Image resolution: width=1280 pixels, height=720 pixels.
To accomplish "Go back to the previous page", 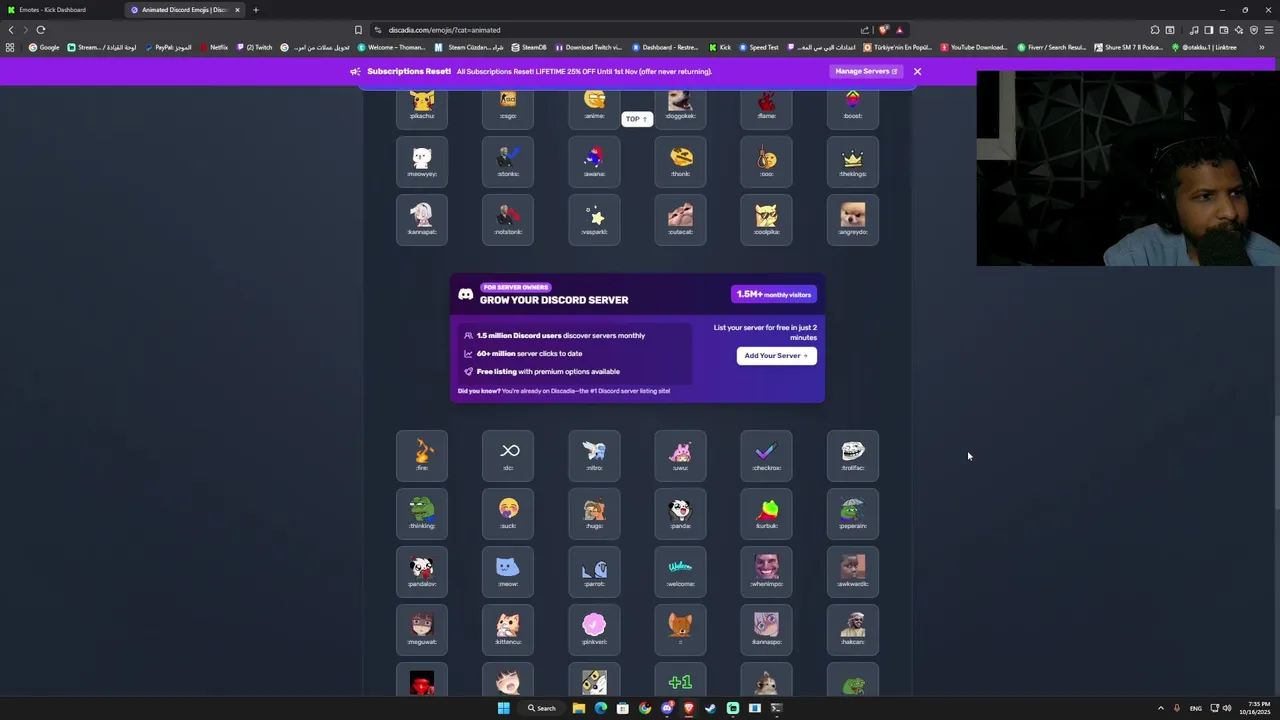I will (11, 30).
